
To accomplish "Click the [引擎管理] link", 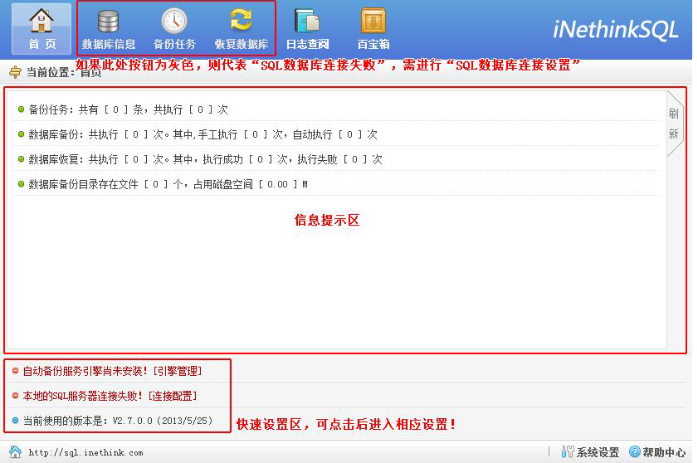I will point(177,371).
